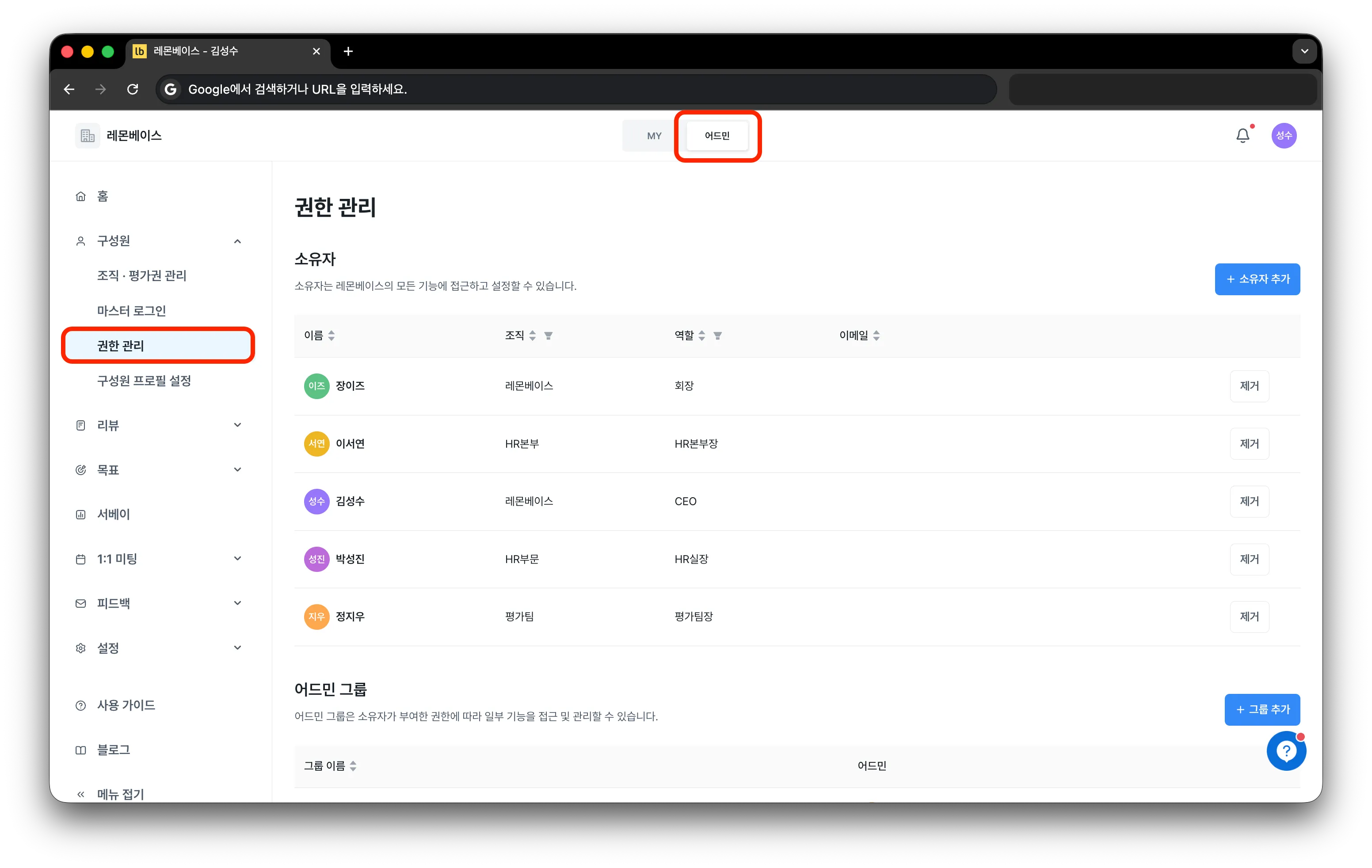This screenshot has height=868, width=1372.
Task: Click the 그룹 추가 button
Action: 1262,710
